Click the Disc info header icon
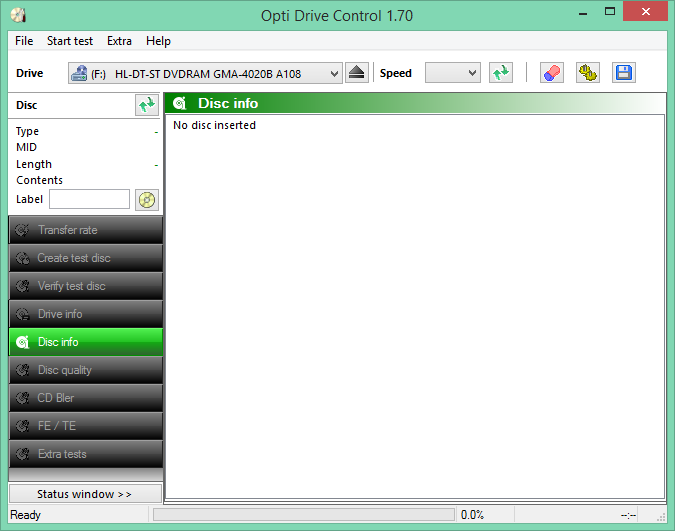The height and width of the screenshot is (531, 675). 179,103
